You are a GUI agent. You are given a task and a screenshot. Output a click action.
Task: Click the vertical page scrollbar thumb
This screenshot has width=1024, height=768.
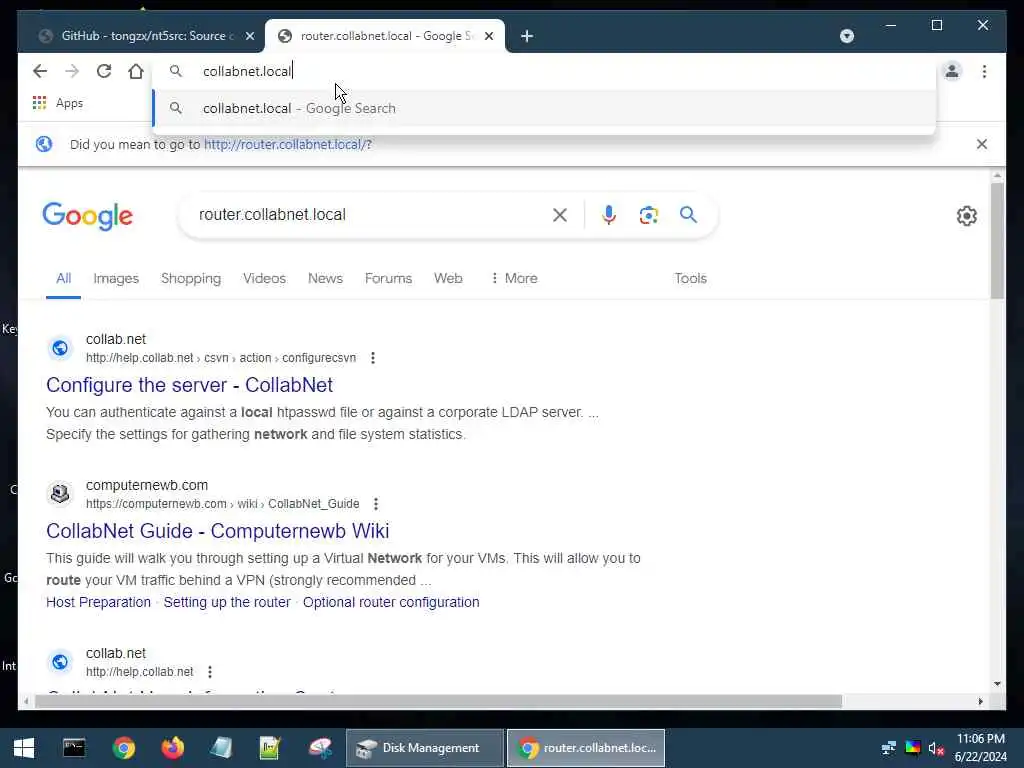click(997, 240)
